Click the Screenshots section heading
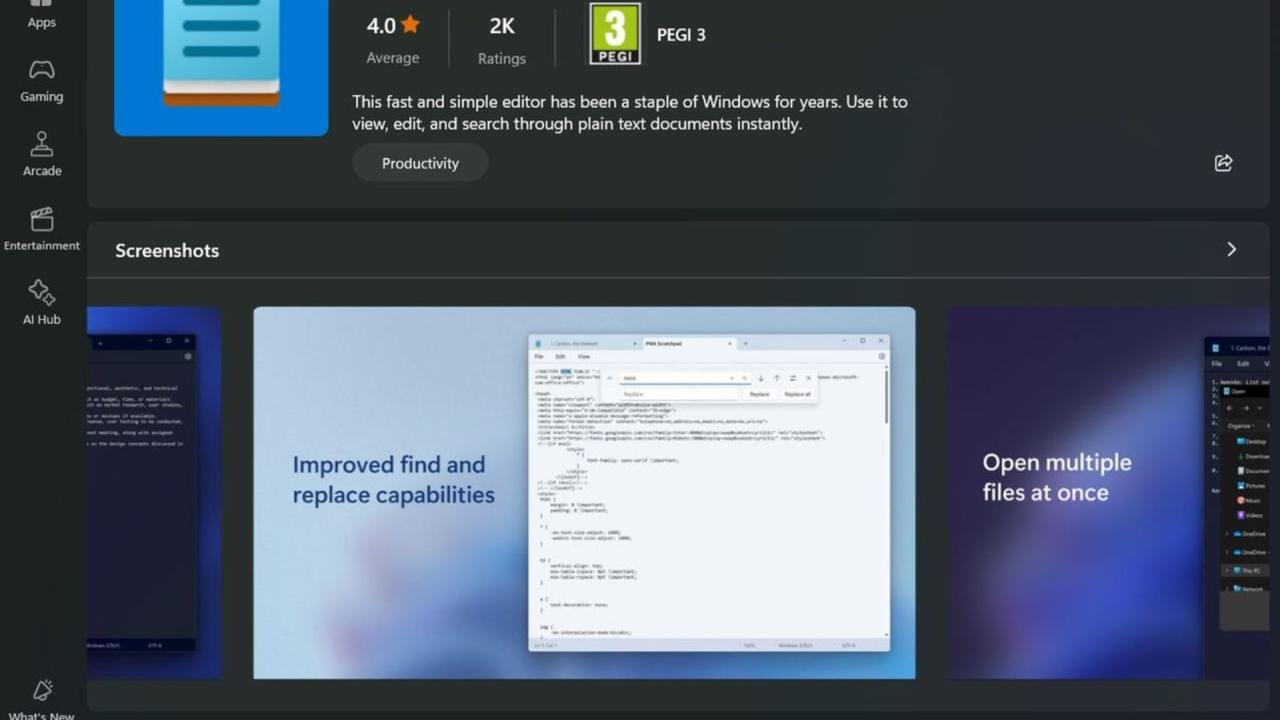Image resolution: width=1280 pixels, height=720 pixels. (167, 251)
